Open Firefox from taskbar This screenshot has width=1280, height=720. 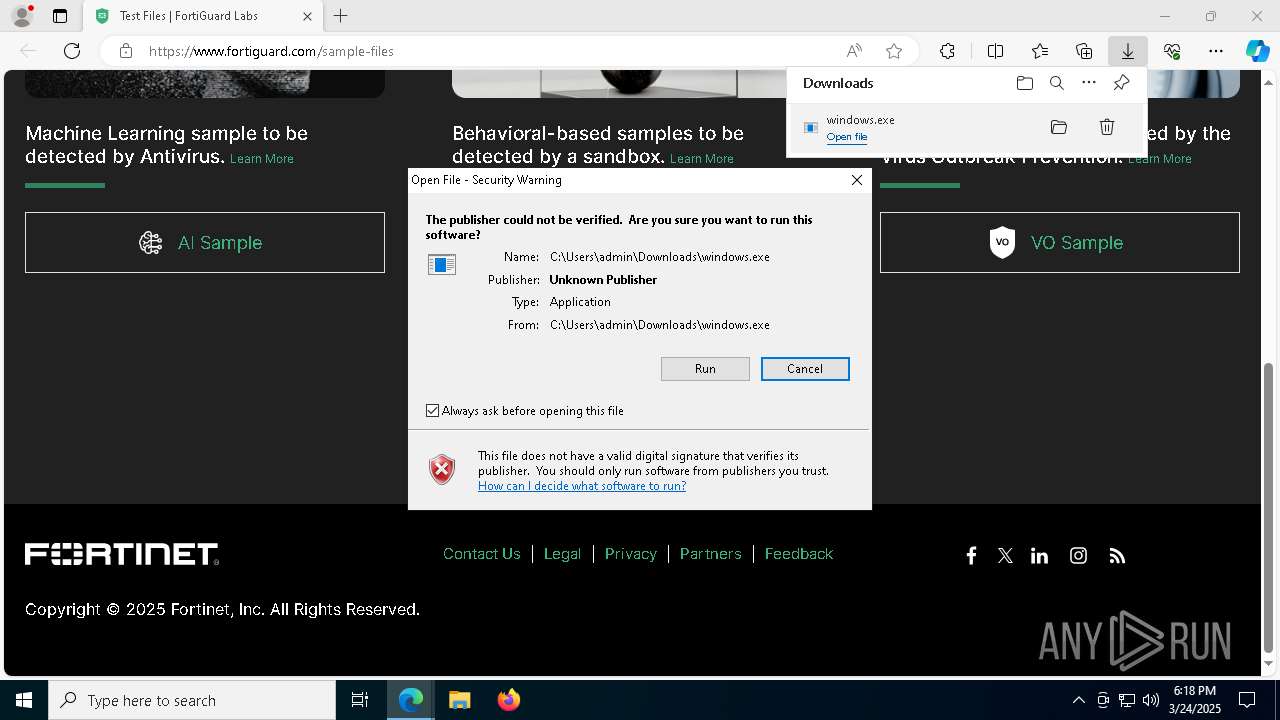[508, 700]
